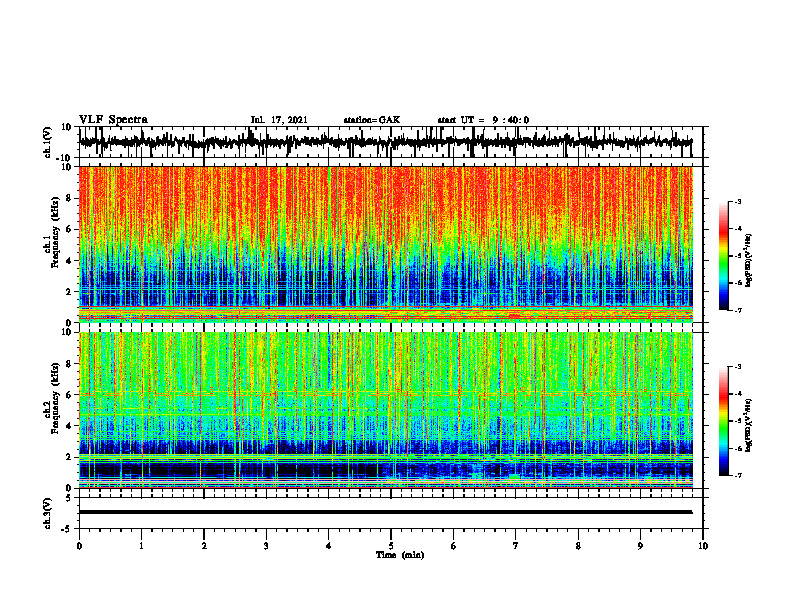Click time axis tick label "2"

204,546
